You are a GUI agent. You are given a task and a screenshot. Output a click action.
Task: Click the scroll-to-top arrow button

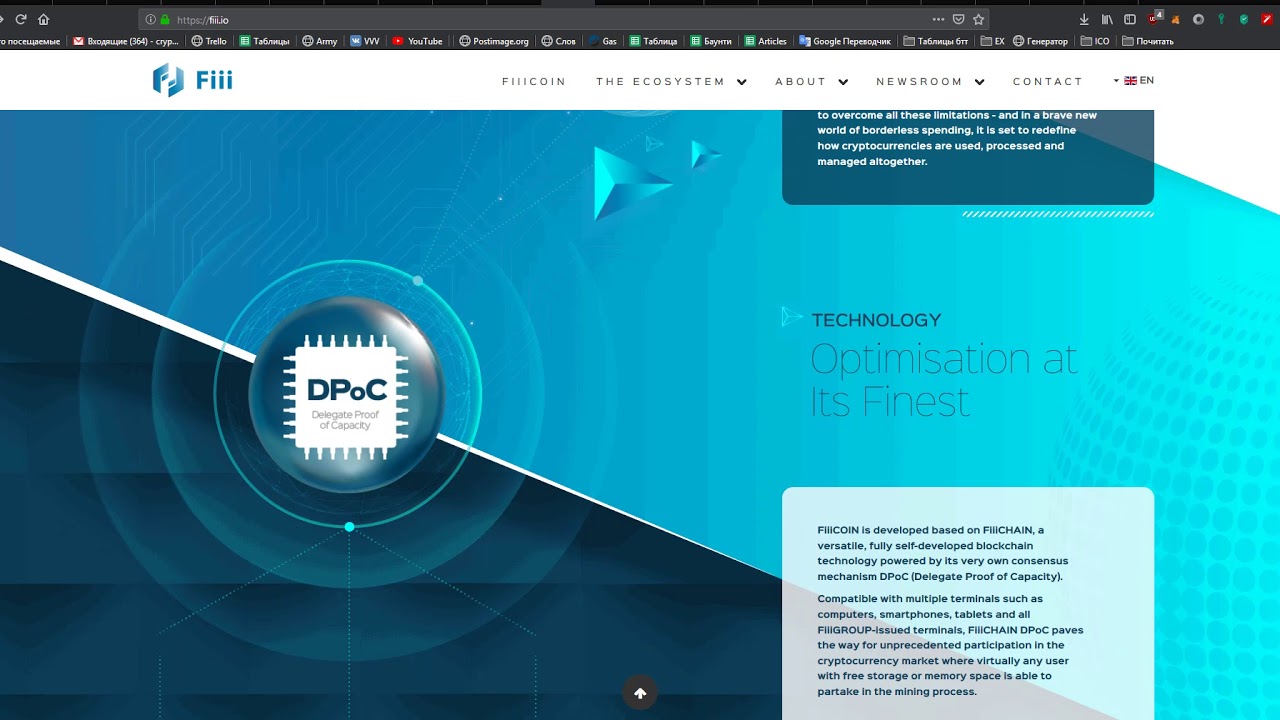click(640, 693)
